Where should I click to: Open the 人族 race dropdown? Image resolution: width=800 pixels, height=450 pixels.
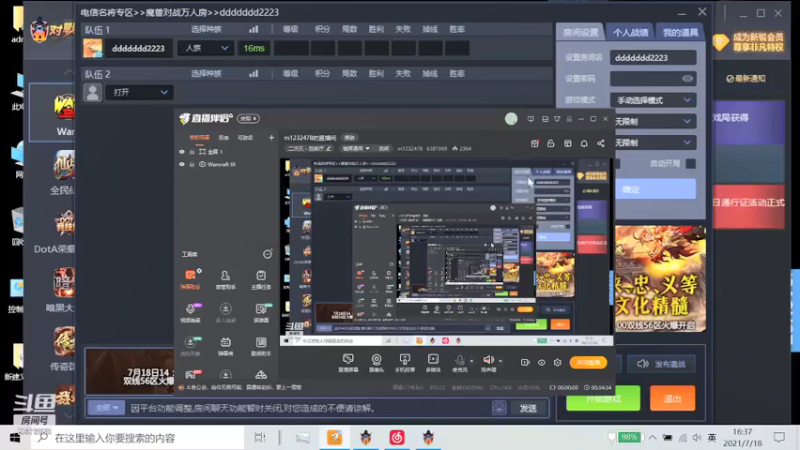coord(206,48)
